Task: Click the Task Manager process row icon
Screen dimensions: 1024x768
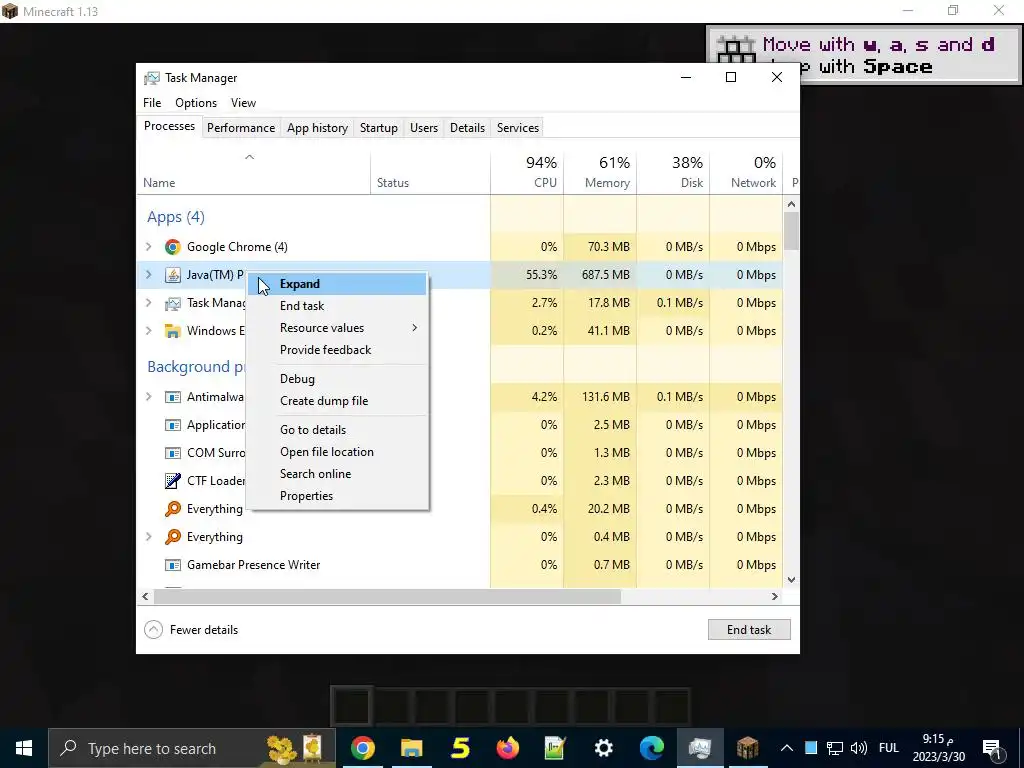Action: pyautogui.click(x=172, y=303)
